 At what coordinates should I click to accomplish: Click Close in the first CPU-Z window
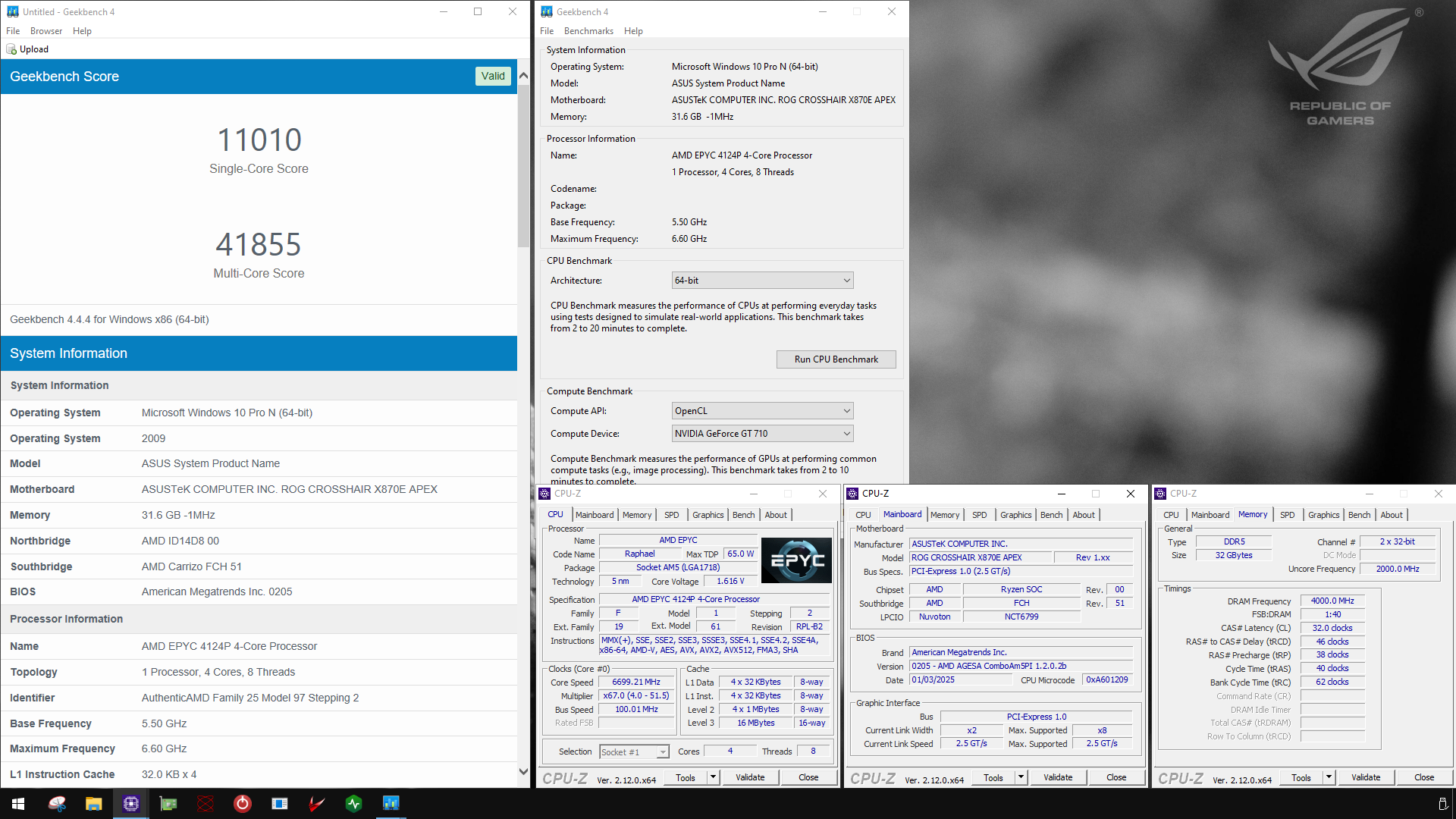tap(808, 777)
